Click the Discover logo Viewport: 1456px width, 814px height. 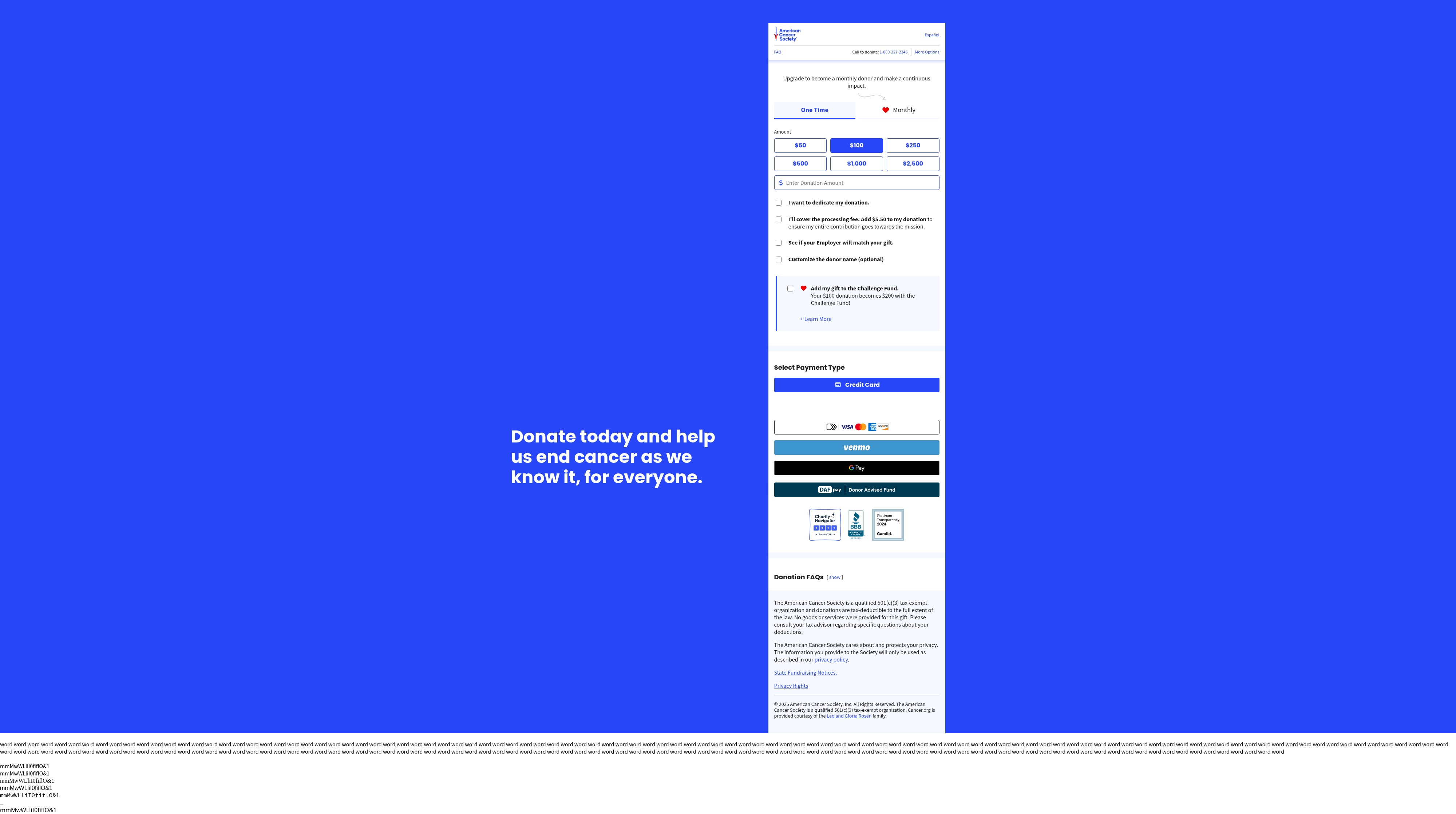tap(883, 427)
